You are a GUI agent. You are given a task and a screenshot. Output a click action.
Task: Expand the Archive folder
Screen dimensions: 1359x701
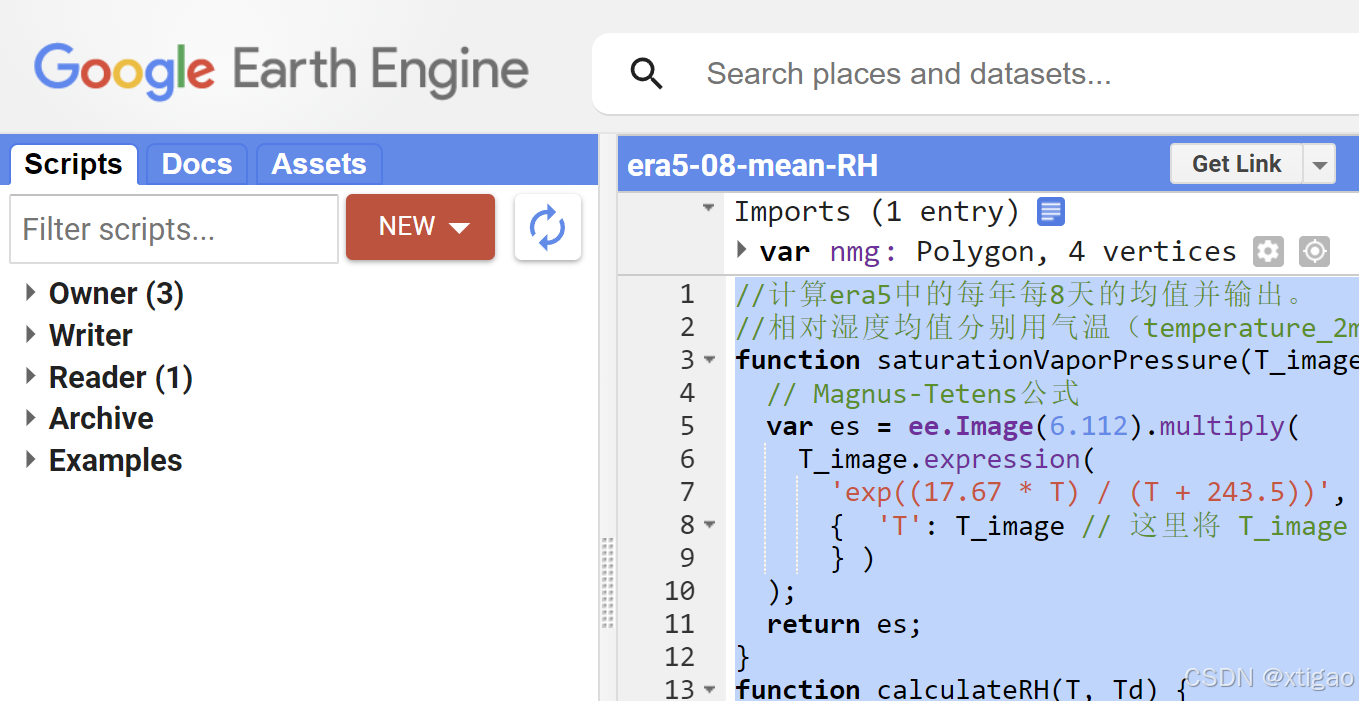click(x=31, y=418)
